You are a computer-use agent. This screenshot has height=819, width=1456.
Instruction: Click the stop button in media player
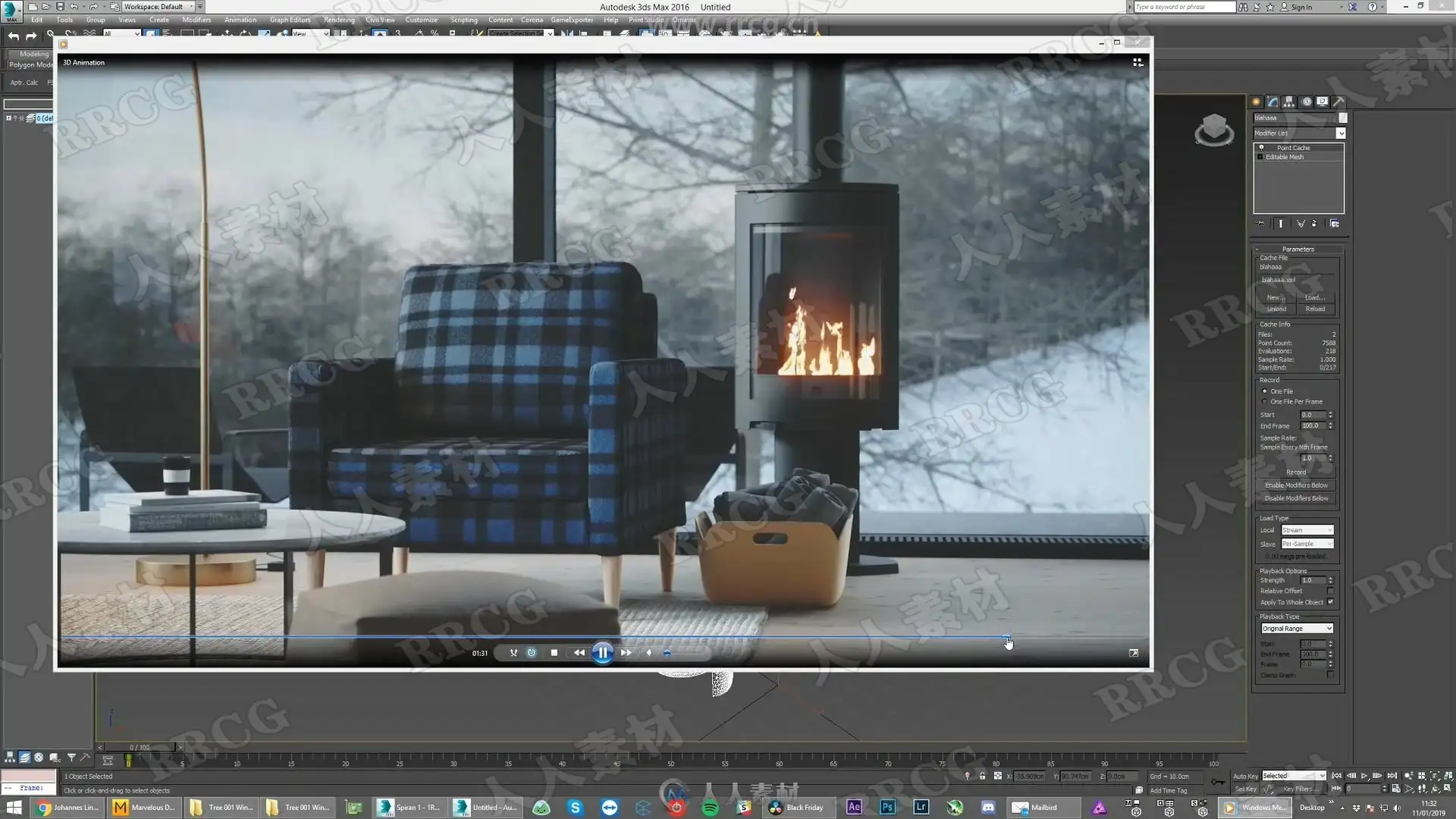pos(554,653)
